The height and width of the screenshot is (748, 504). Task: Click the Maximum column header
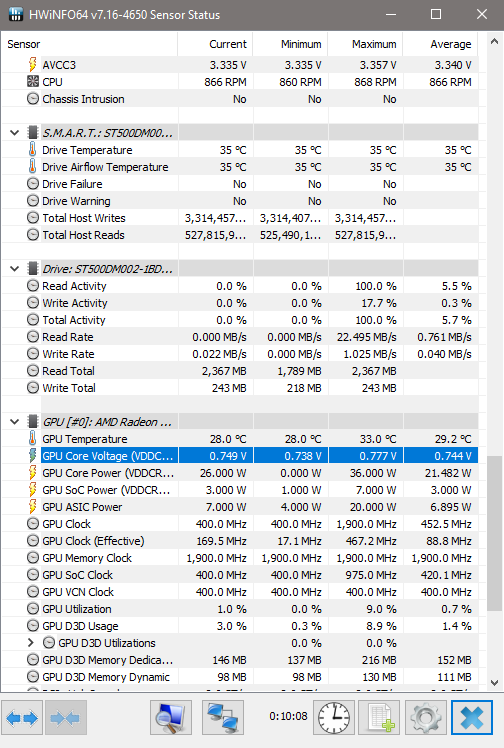pyautogui.click(x=365, y=44)
